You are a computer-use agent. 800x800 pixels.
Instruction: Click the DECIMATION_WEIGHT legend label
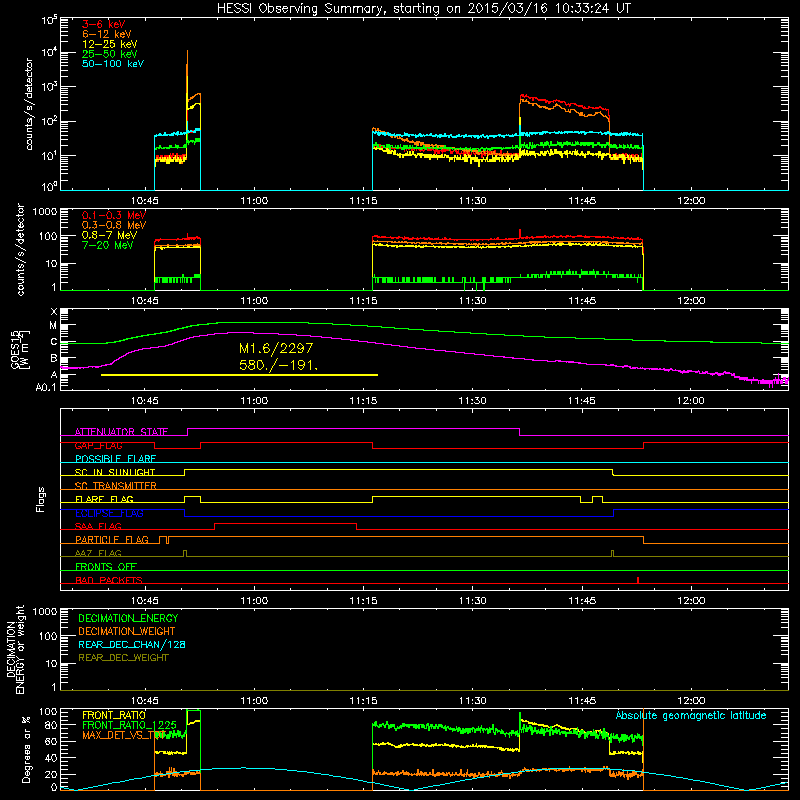[x=127, y=632]
